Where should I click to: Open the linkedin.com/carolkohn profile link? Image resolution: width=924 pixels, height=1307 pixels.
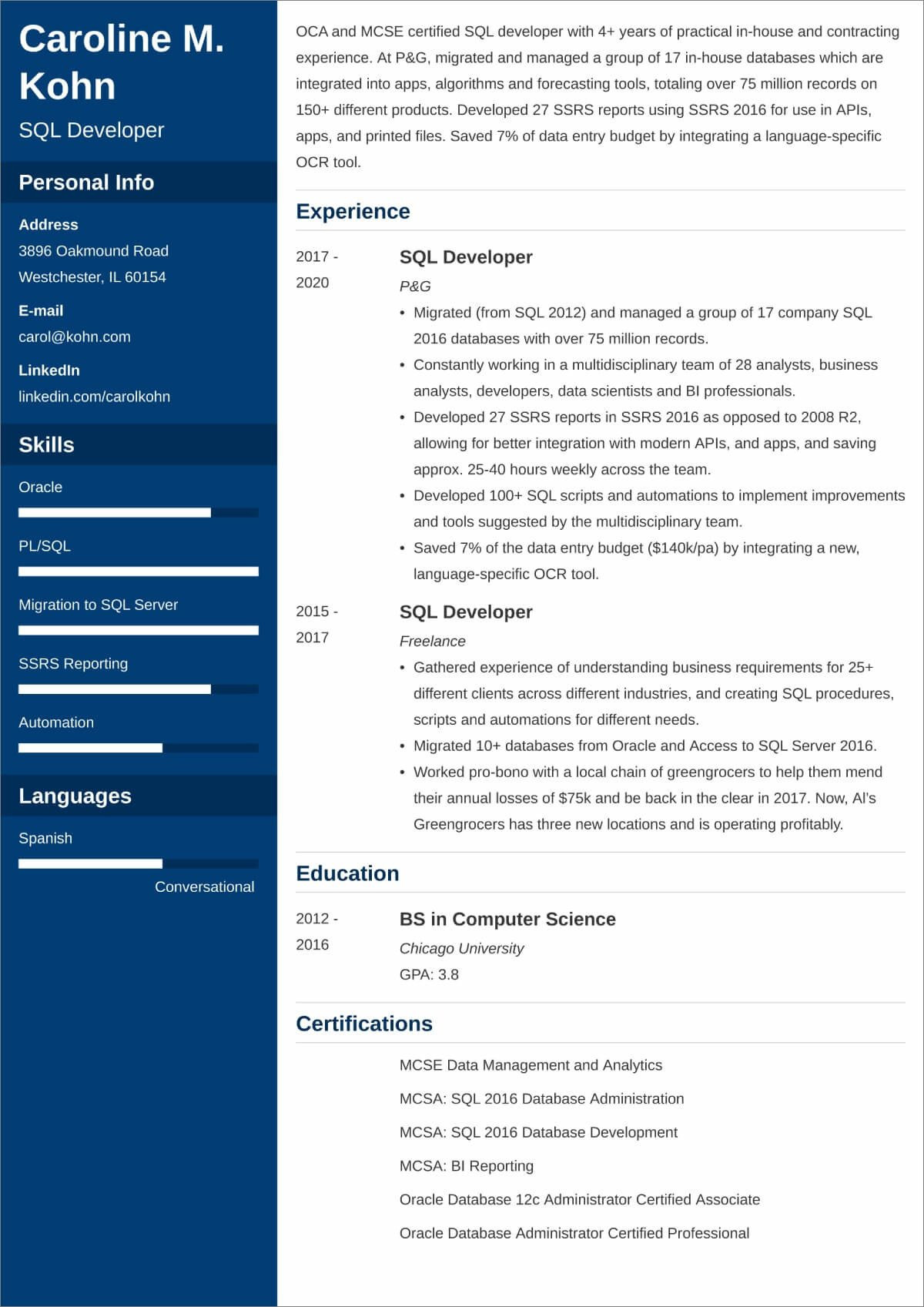click(94, 397)
